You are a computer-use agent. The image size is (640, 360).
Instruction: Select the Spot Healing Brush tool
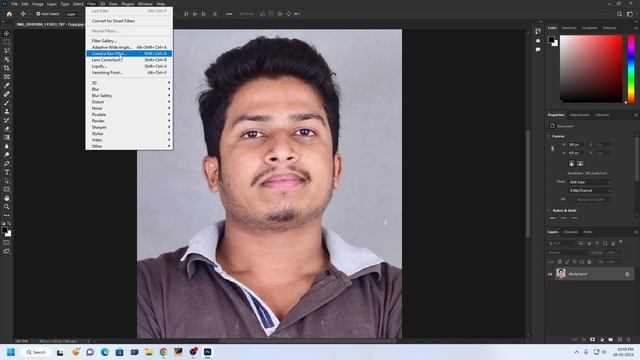7,94
